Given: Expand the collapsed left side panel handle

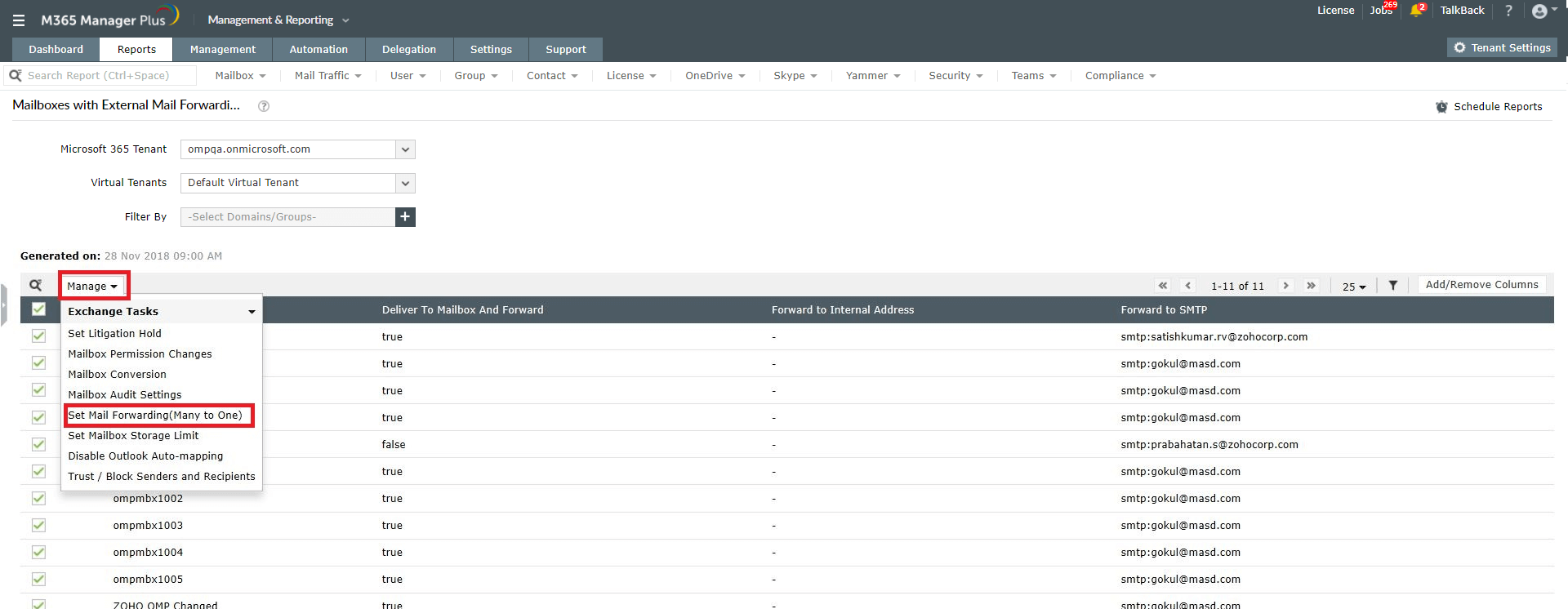Looking at the screenshot, I should coord(3,305).
